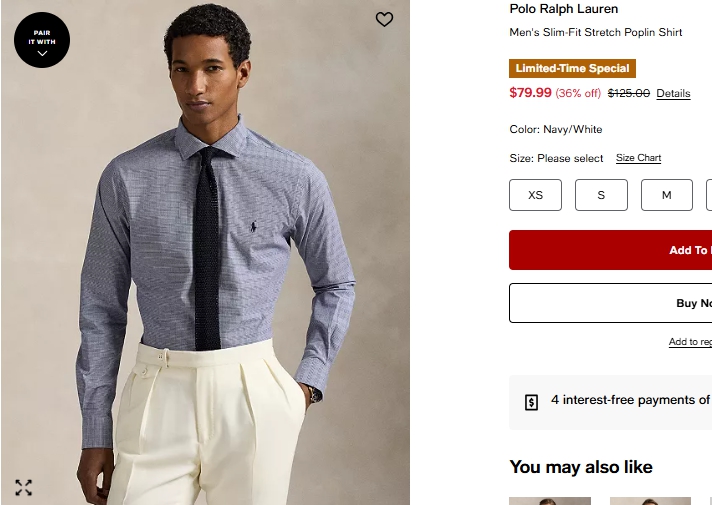Expand the 'Pair It With' circle button

[x=42, y=40]
